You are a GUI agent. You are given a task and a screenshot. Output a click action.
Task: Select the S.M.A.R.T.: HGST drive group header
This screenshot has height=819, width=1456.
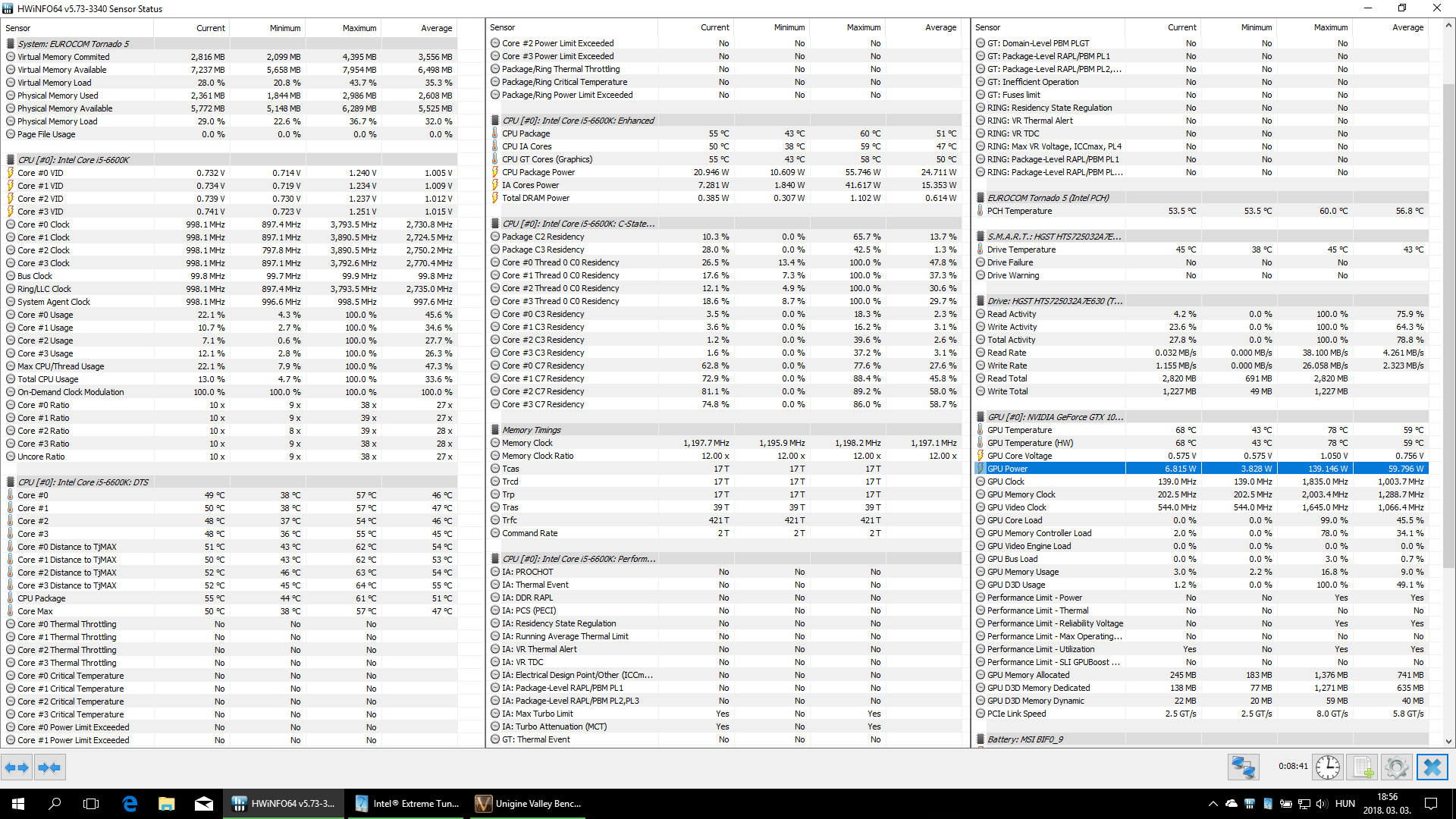pyautogui.click(x=1202, y=237)
